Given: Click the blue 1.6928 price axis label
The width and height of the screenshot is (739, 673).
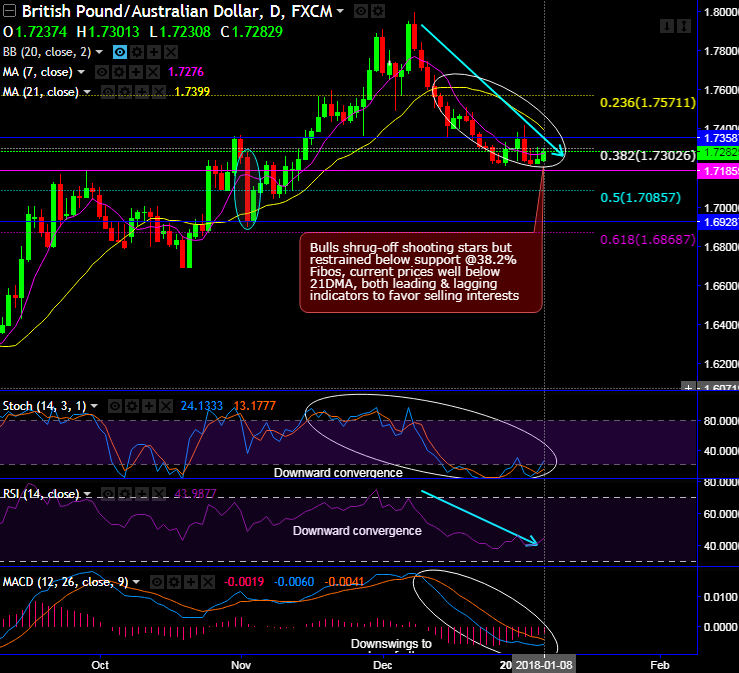Looking at the screenshot, I should [718, 222].
